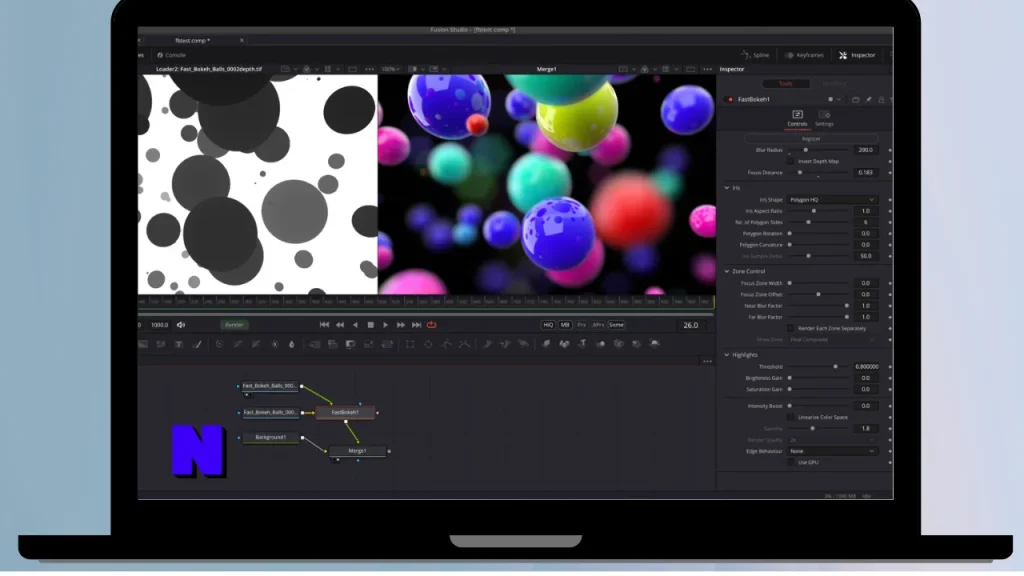Collapse the Iris section
This screenshot has height=576, width=1024.
[x=727, y=188]
